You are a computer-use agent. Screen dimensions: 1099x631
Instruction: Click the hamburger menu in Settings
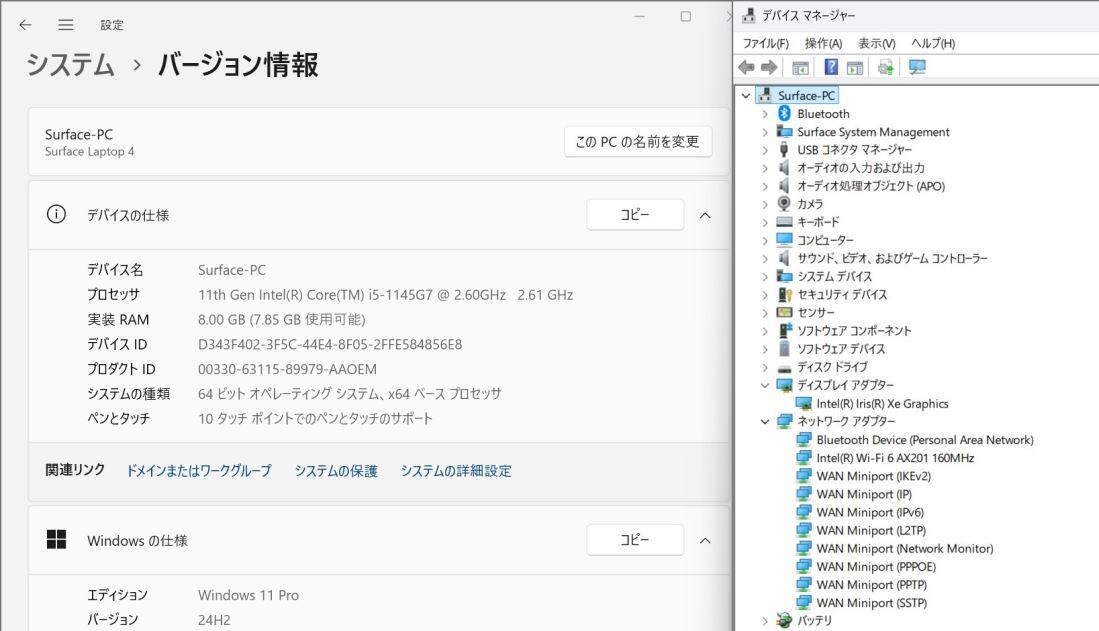[x=64, y=25]
